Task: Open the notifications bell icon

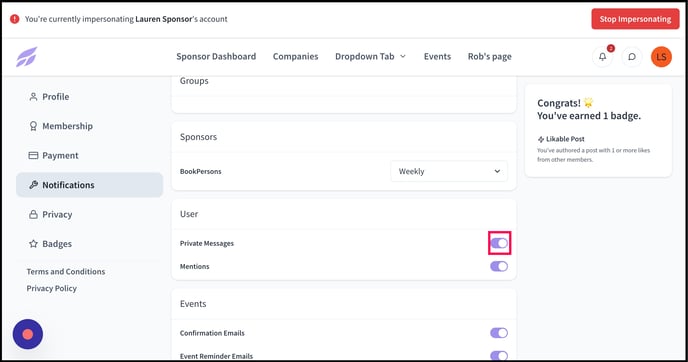Action: click(x=602, y=57)
